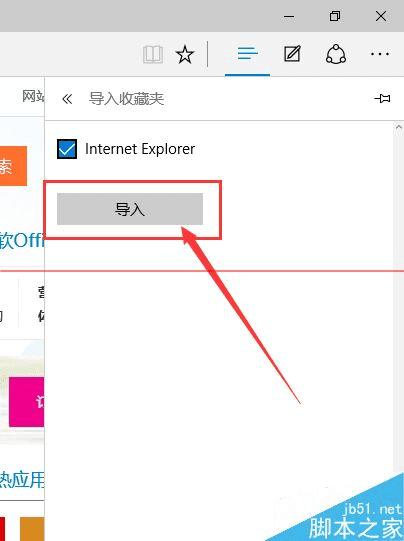Viewport: 404px width, 541px height.
Task: Close the browser window
Action: pos(381,16)
